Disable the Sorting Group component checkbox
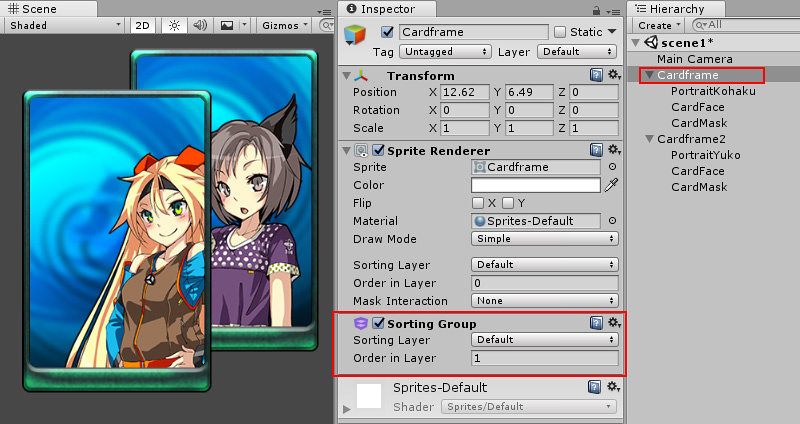 click(x=378, y=324)
